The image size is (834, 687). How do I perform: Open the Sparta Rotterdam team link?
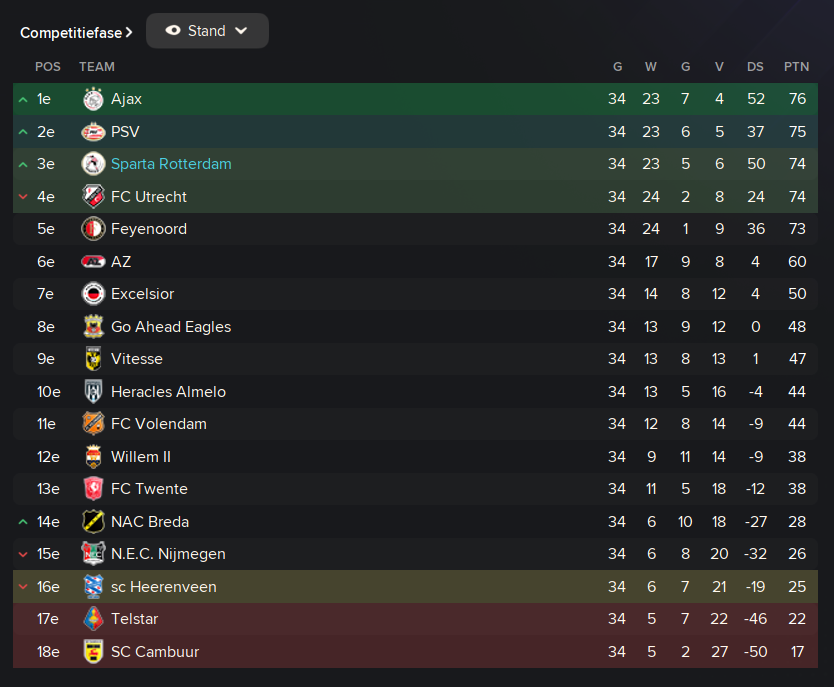tap(171, 164)
